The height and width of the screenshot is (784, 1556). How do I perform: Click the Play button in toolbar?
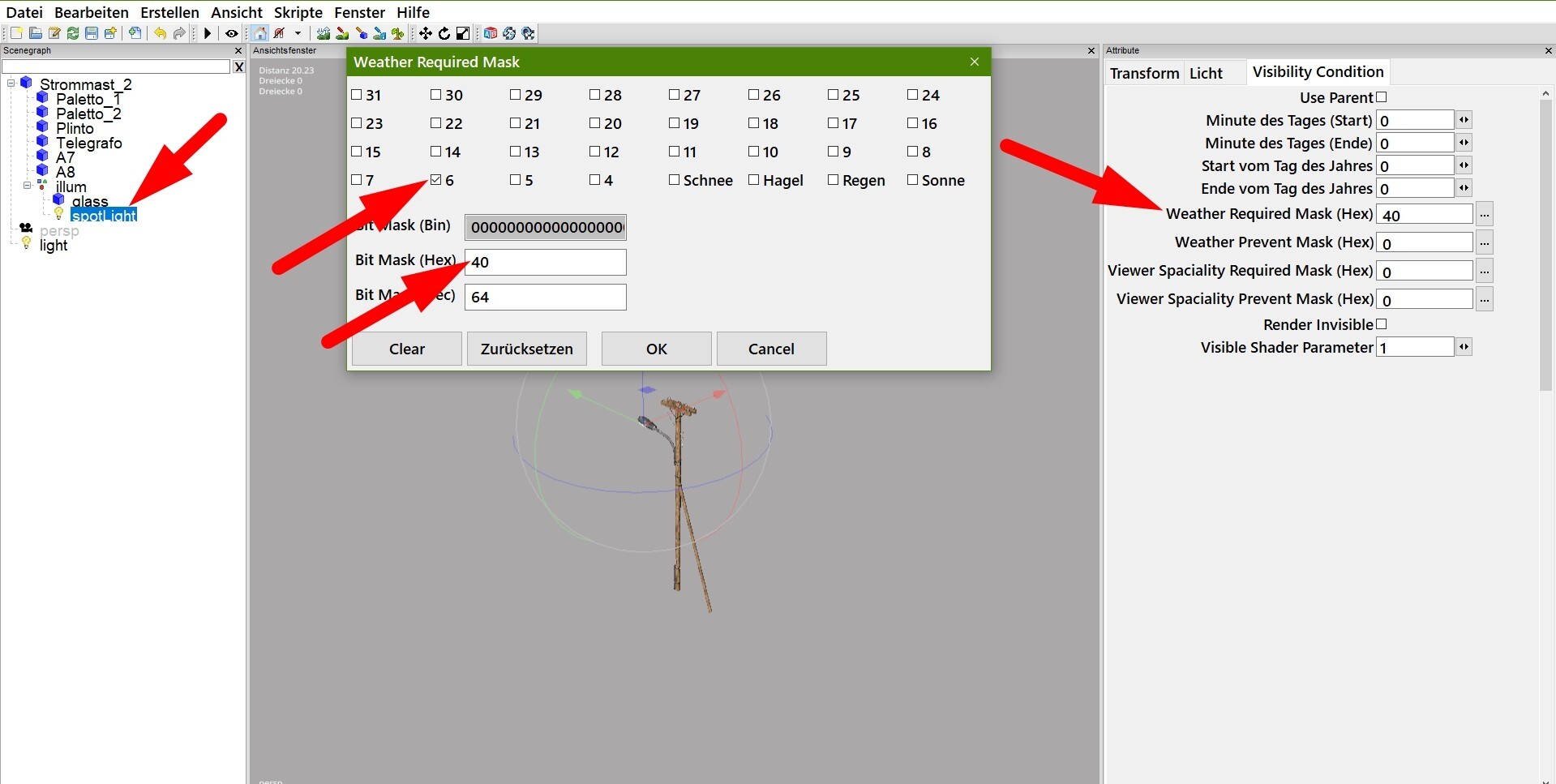pyautogui.click(x=208, y=33)
